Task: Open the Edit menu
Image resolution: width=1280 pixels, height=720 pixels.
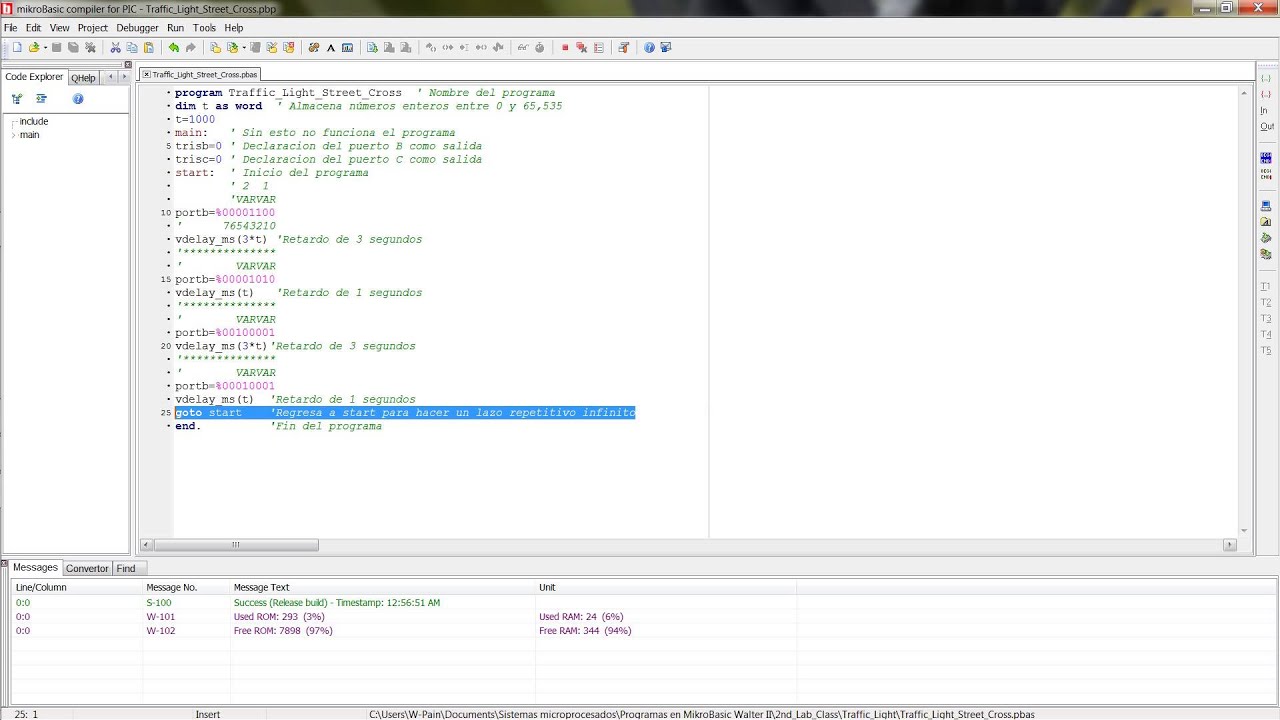Action: click(33, 28)
